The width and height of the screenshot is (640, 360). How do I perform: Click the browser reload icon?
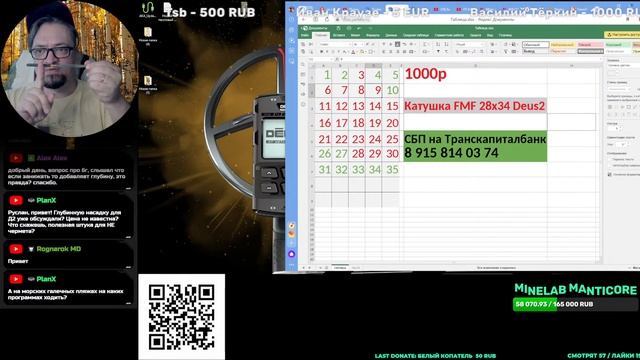(x=327, y=19)
